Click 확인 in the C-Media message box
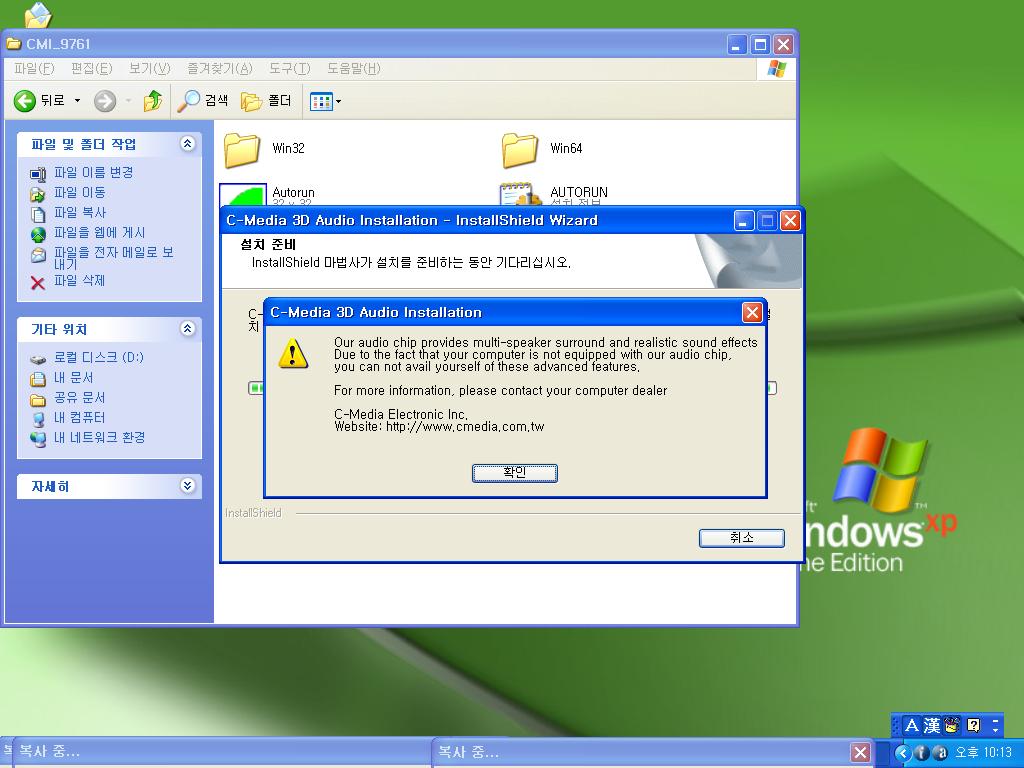 515,473
